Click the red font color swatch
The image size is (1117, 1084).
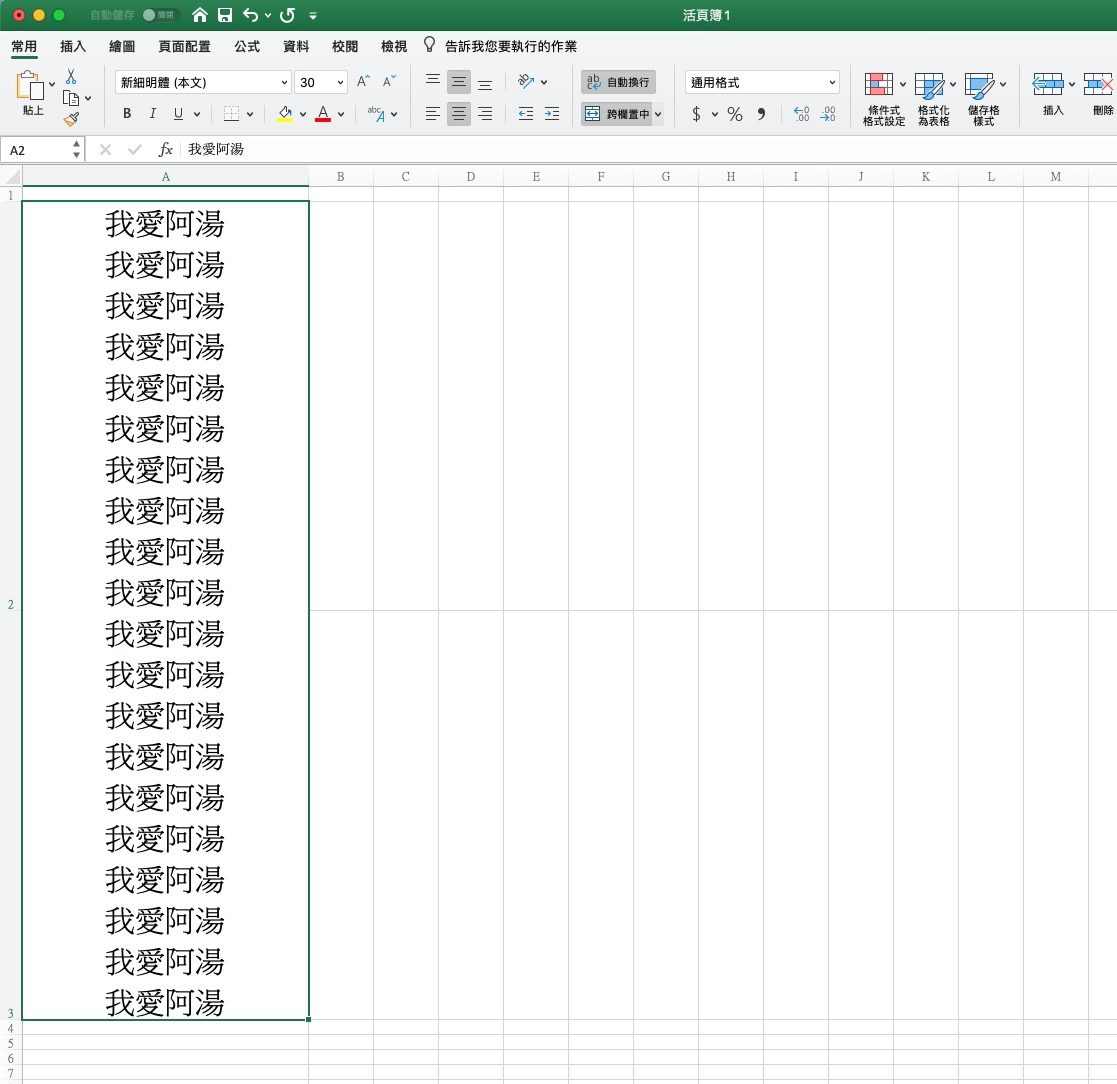click(323, 114)
